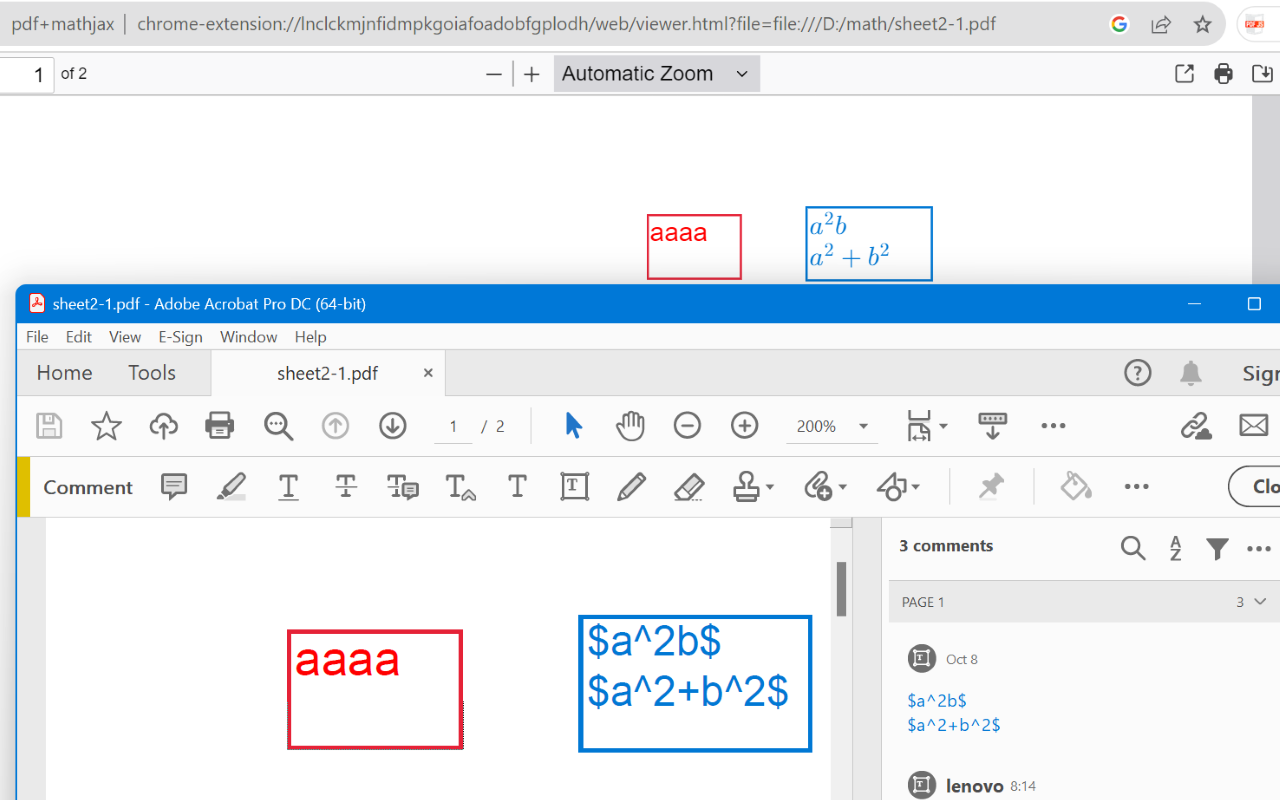Open the 200% zoom level dropdown
This screenshot has height=800, width=1280.
[862, 425]
